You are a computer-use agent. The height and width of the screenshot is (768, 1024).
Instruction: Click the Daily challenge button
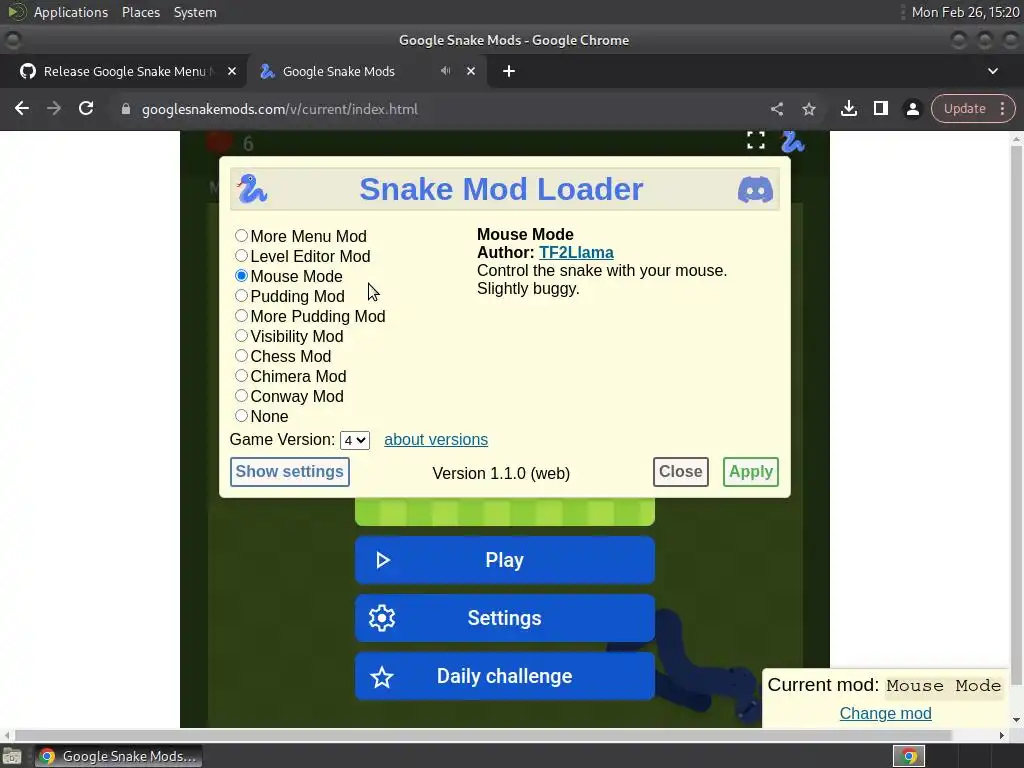point(505,677)
